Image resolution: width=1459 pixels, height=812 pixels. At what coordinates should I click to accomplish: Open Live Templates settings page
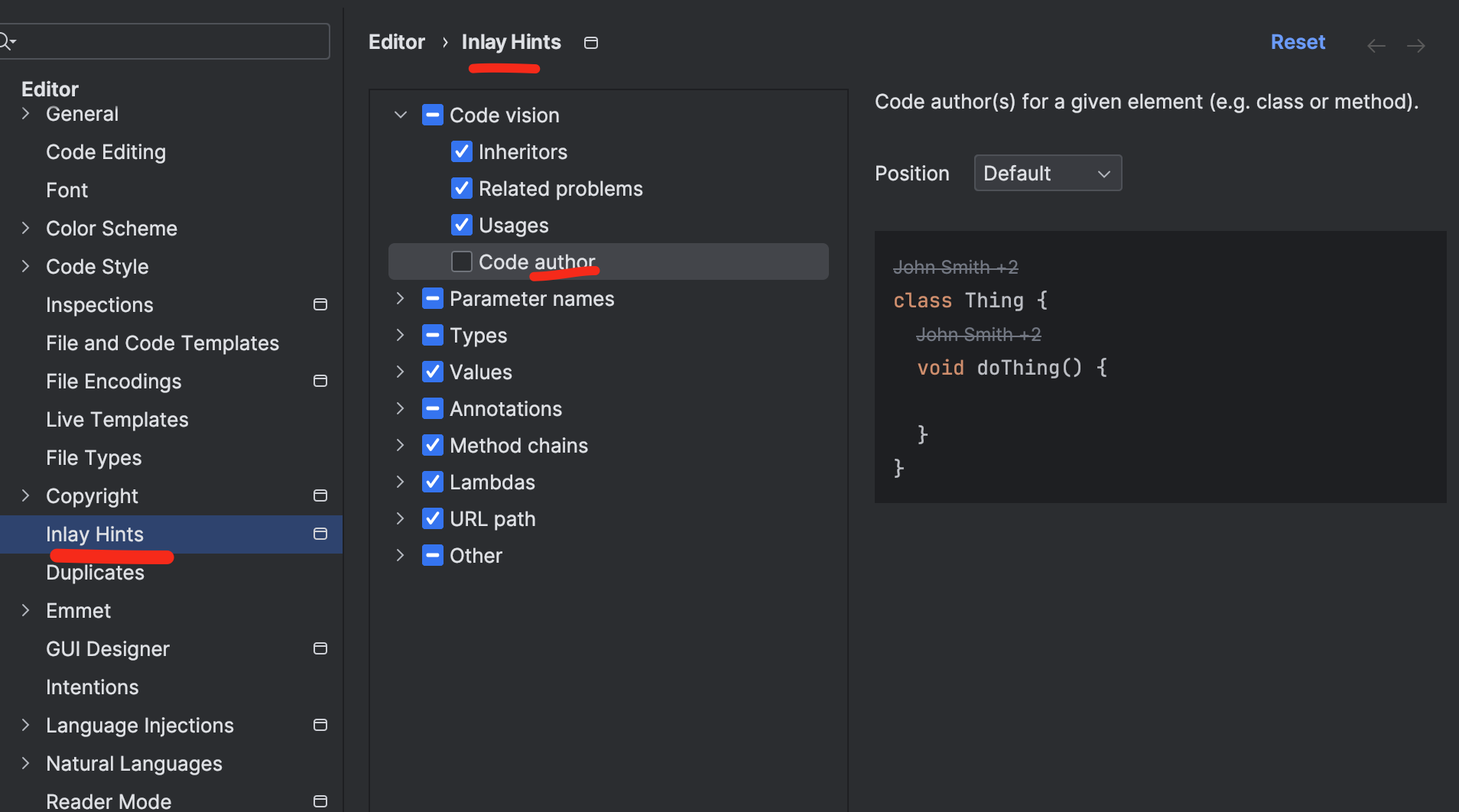pos(117,420)
